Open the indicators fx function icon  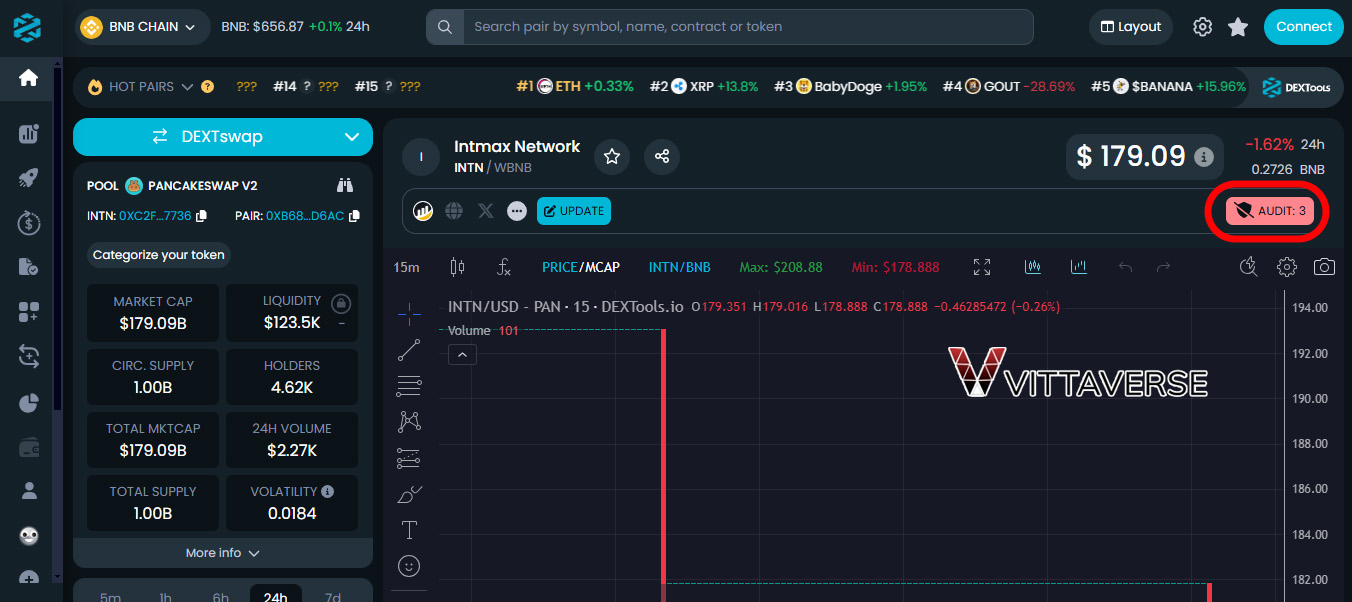(x=503, y=267)
